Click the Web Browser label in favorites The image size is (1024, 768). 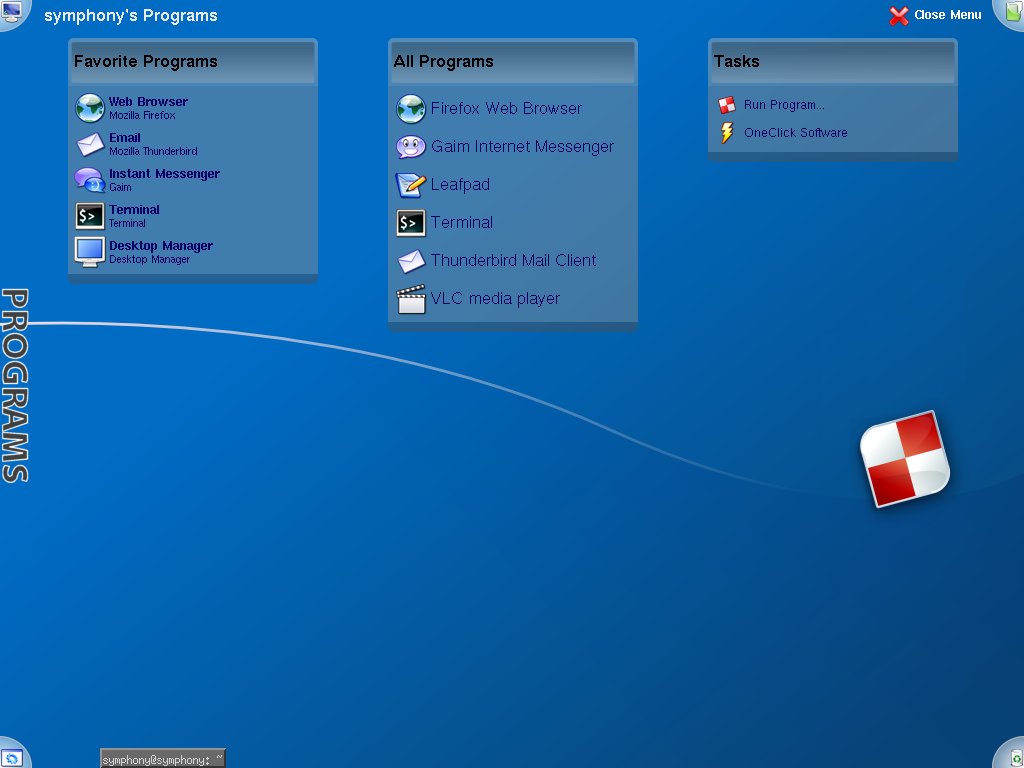tap(148, 102)
